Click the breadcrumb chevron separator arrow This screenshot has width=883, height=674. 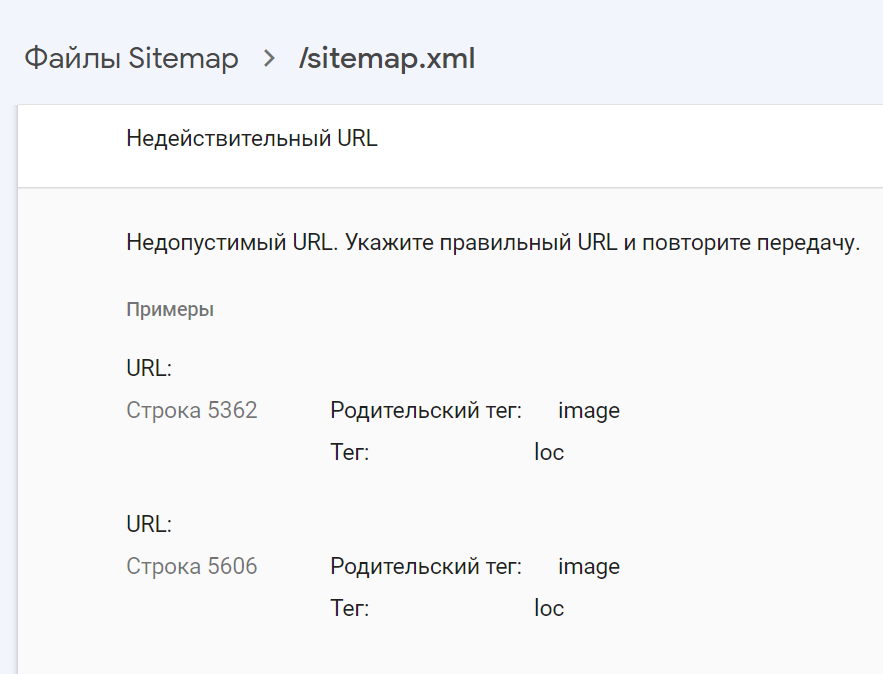tap(268, 59)
